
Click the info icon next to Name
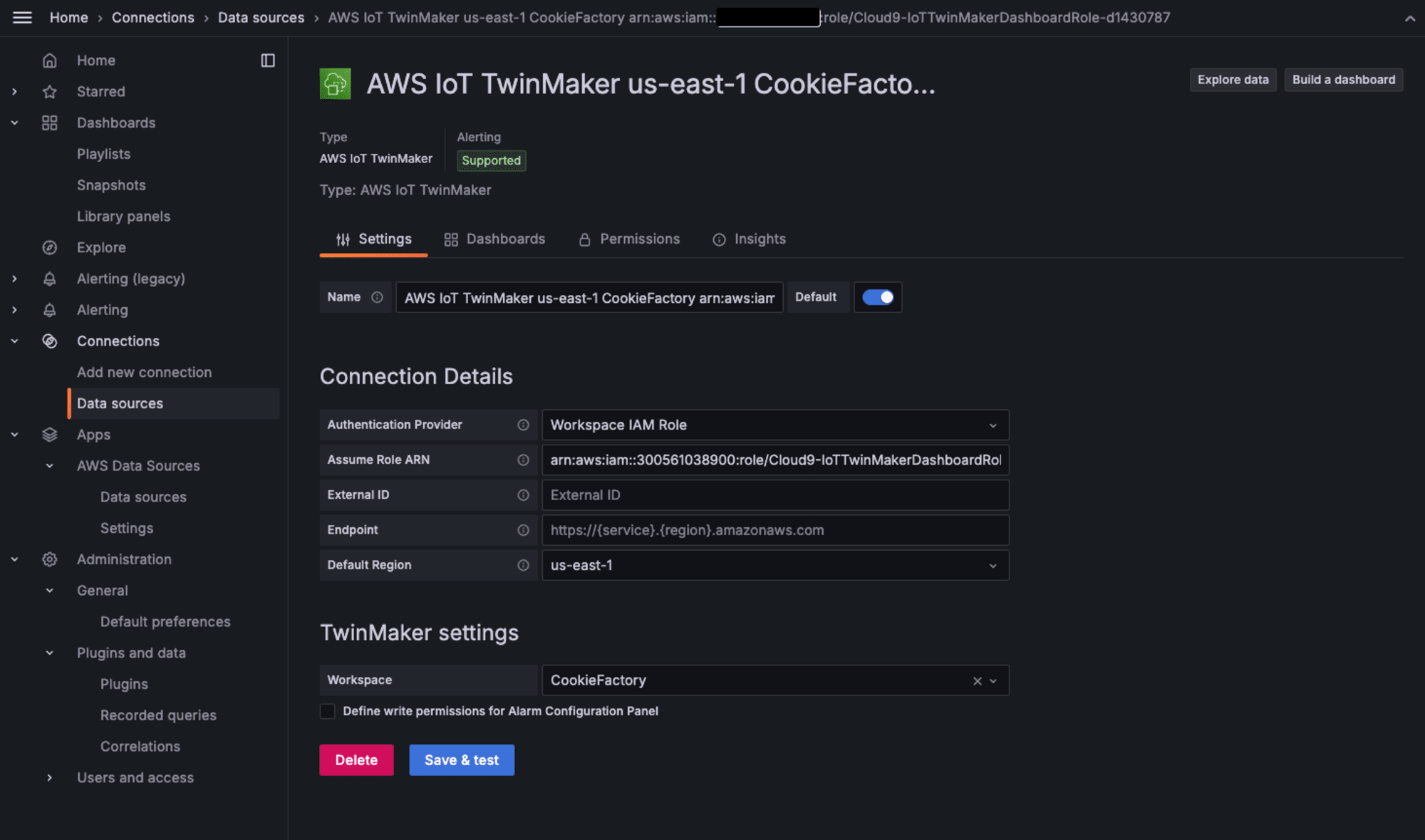[x=377, y=297]
